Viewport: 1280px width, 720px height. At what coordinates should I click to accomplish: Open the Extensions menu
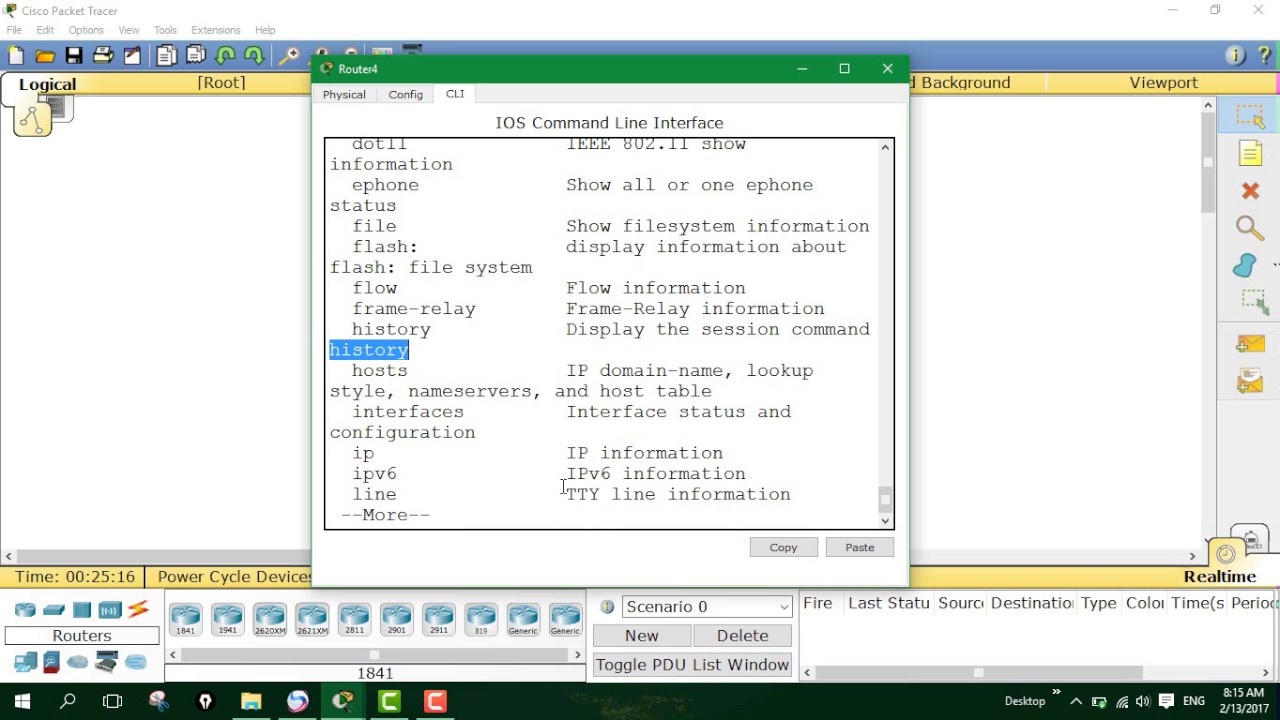point(216,30)
